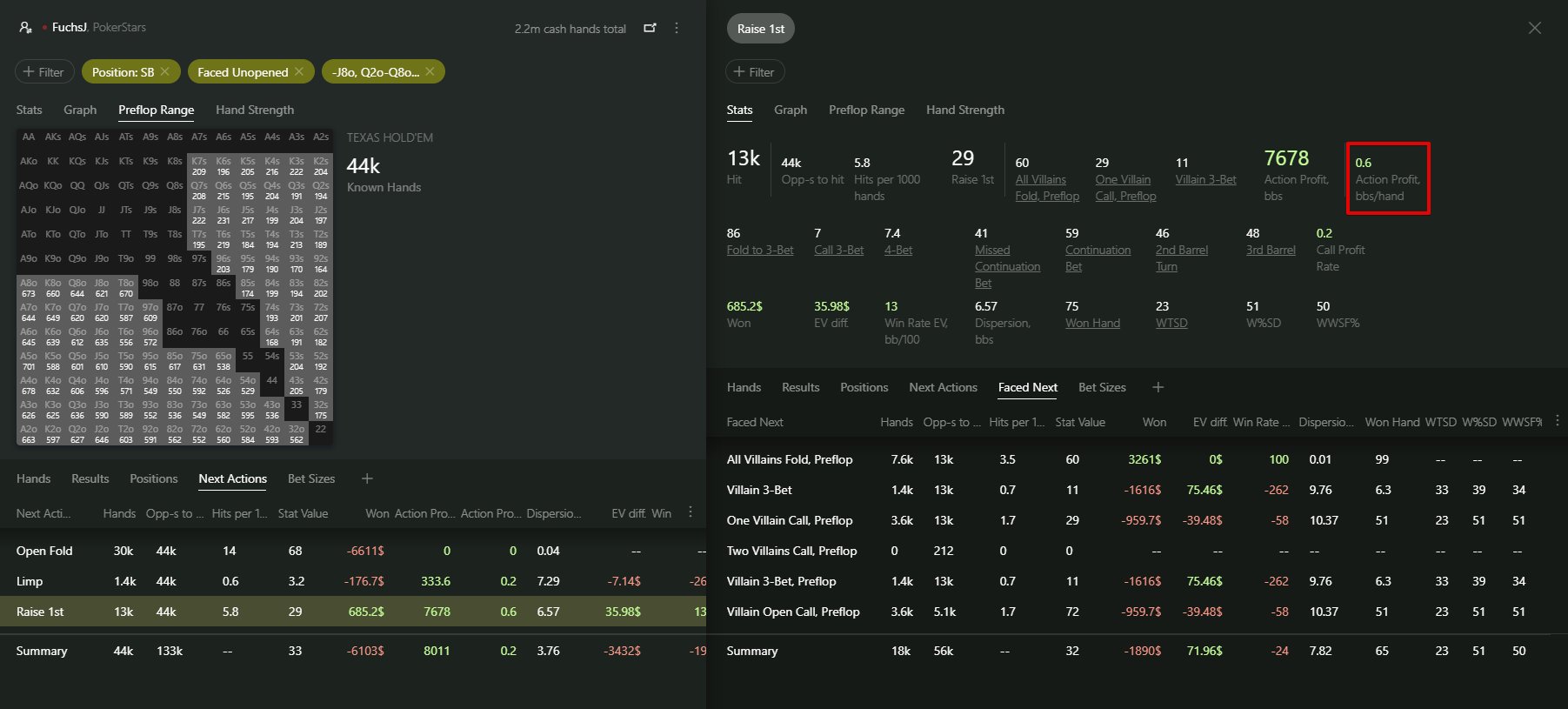Screen dimensions: 1568x709
Task: Open column options for the Faced Next table
Action: 1558,420
